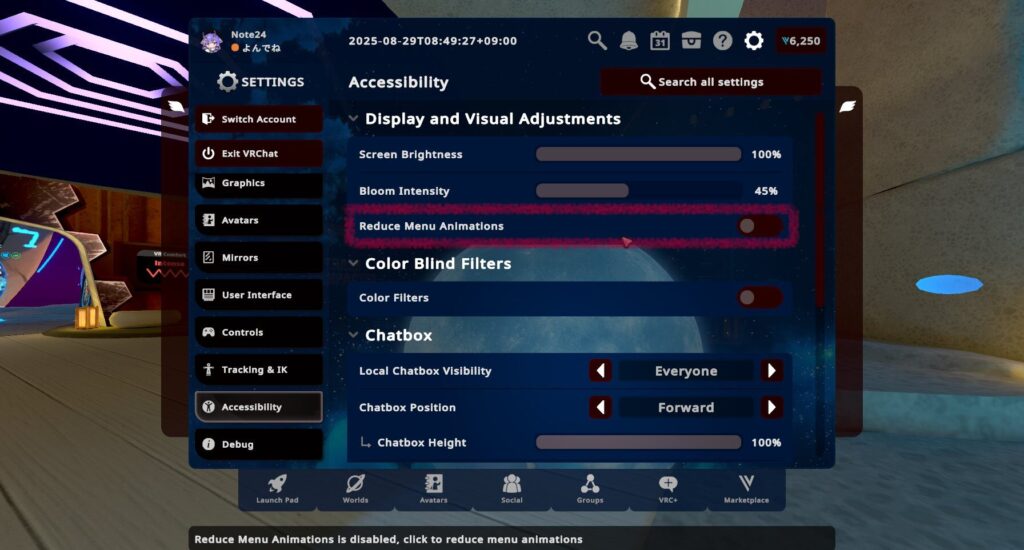1024x550 pixels.
Task: Click Exit VRChat button
Action: tap(259, 154)
